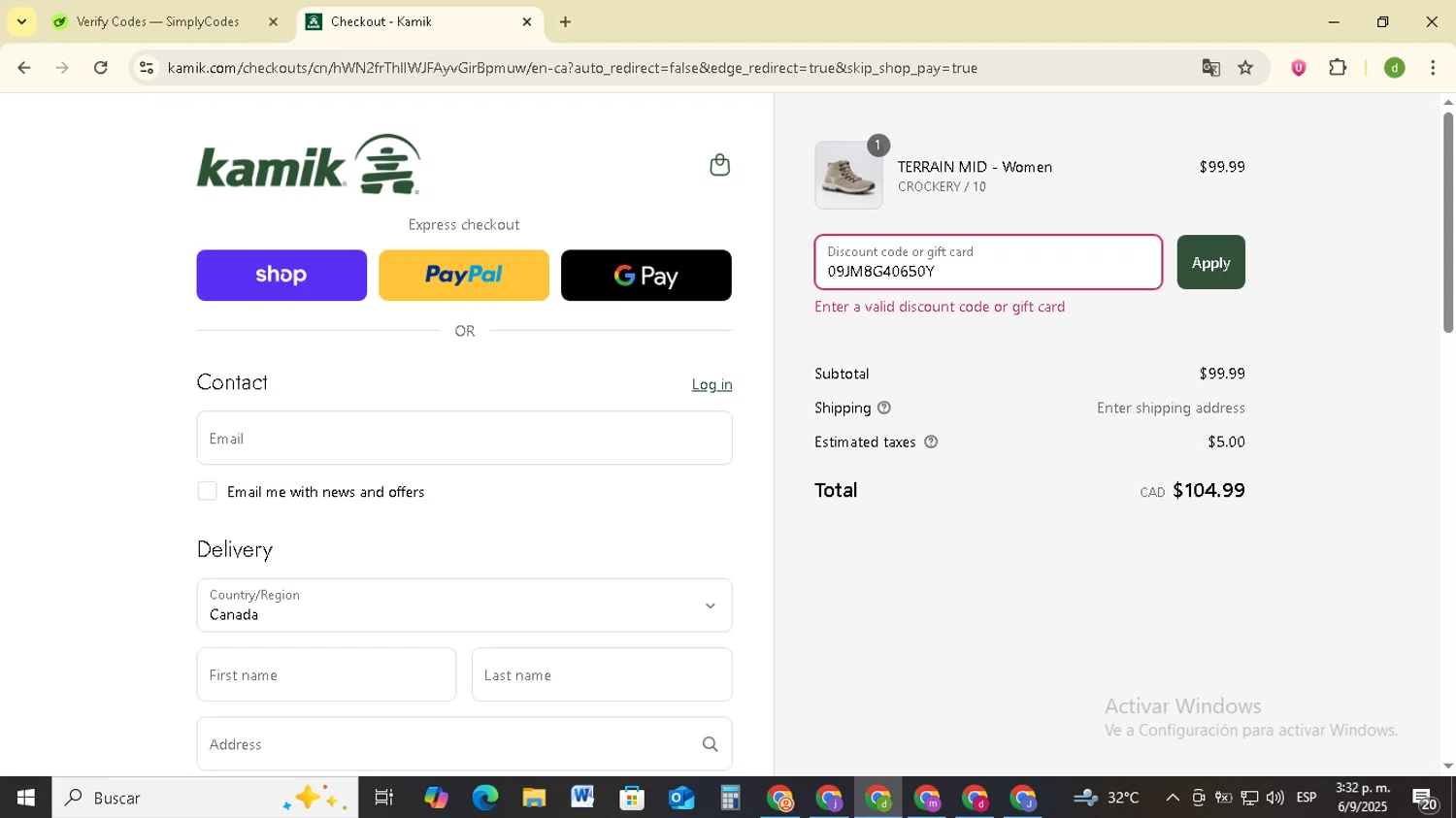Open Outlook from taskbar

click(681, 798)
